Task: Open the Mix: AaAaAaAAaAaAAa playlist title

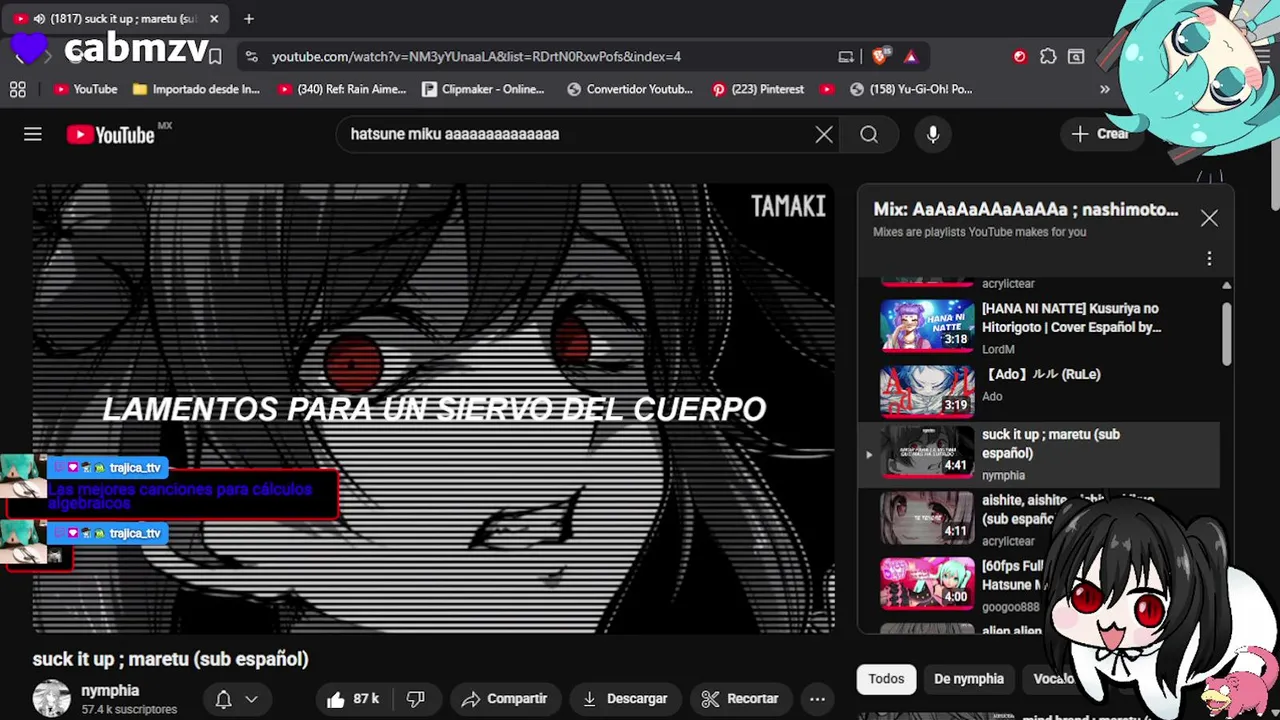Action: click(x=1026, y=210)
